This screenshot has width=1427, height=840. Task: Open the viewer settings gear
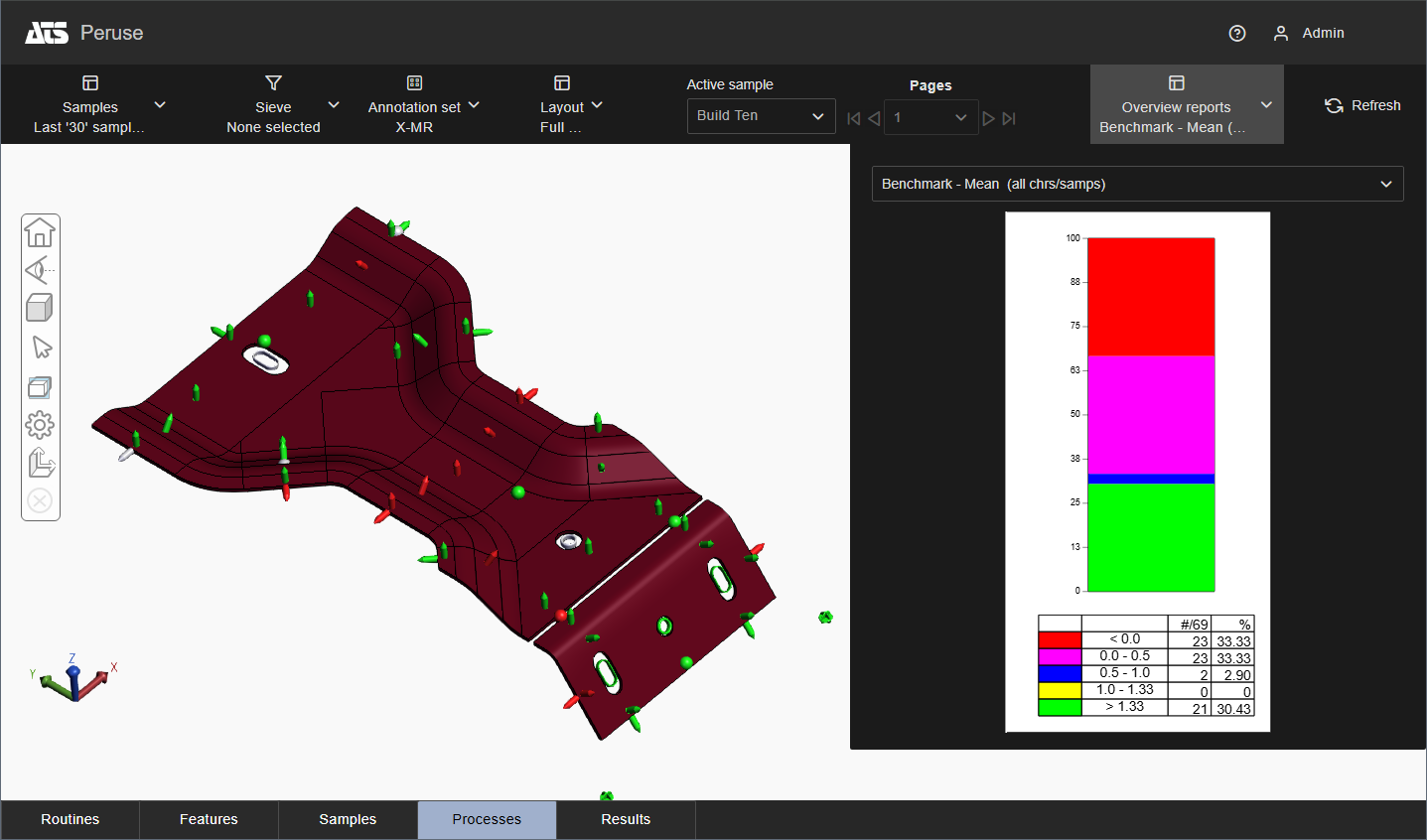(40, 425)
